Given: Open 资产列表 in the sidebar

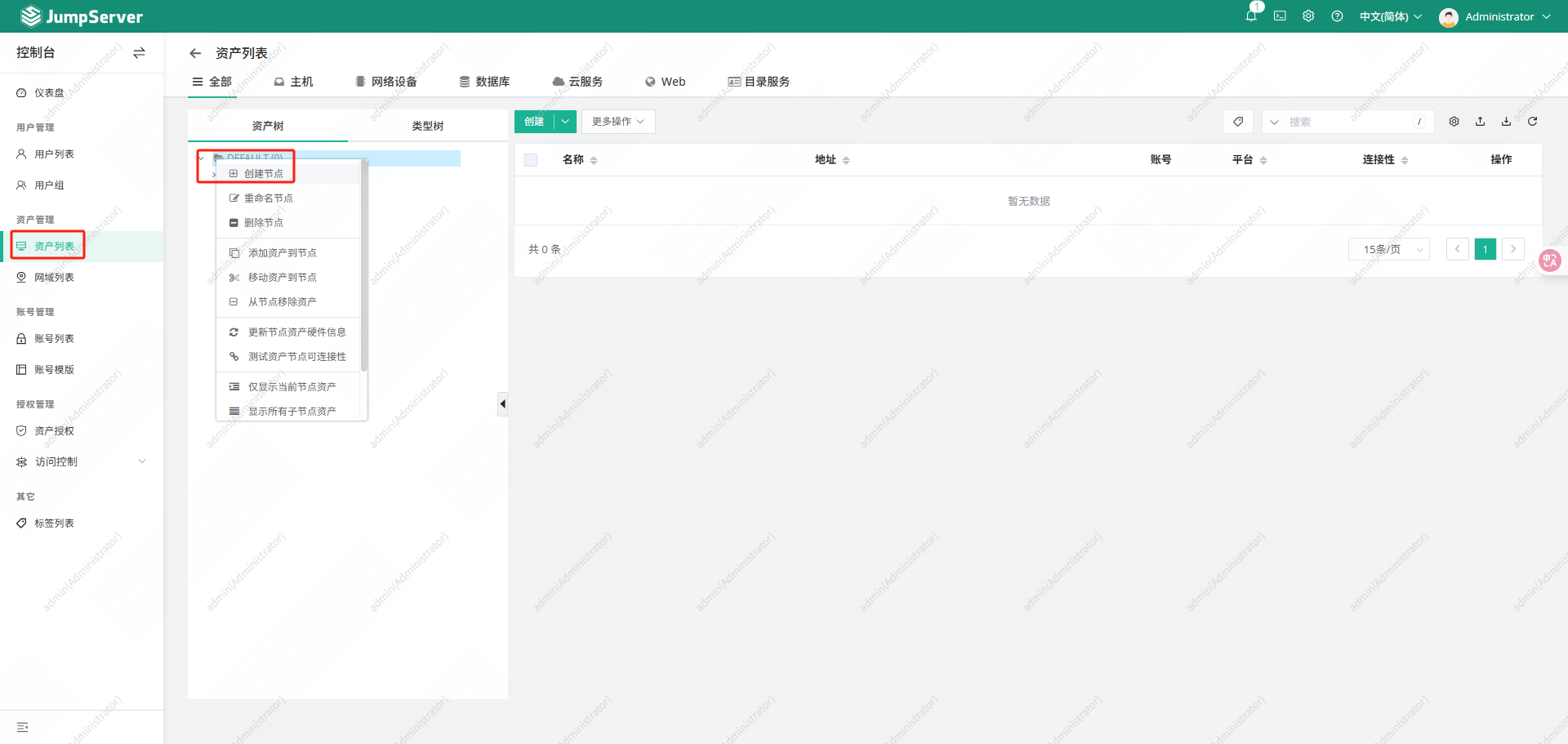Looking at the screenshot, I should 82,247.
